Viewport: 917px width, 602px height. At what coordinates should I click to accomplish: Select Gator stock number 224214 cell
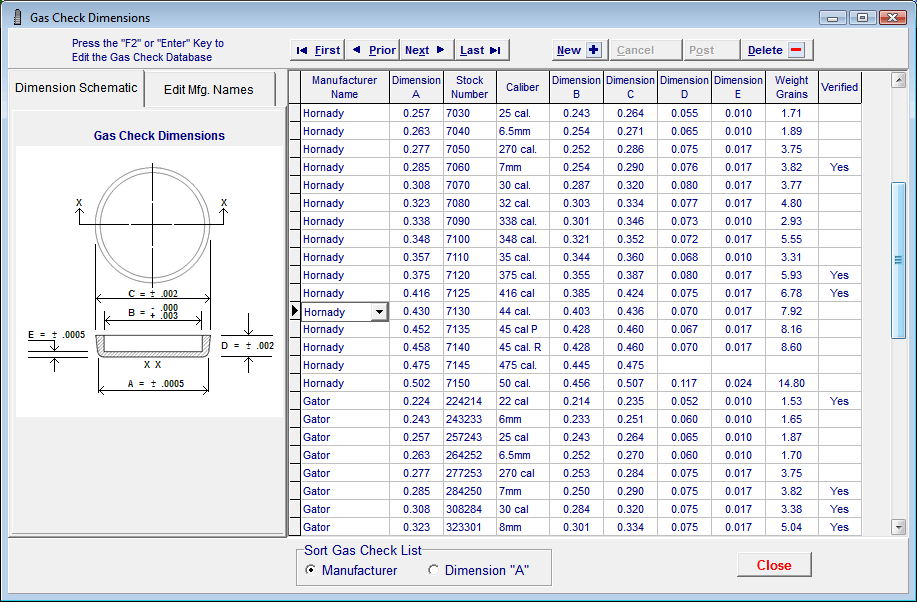click(470, 401)
